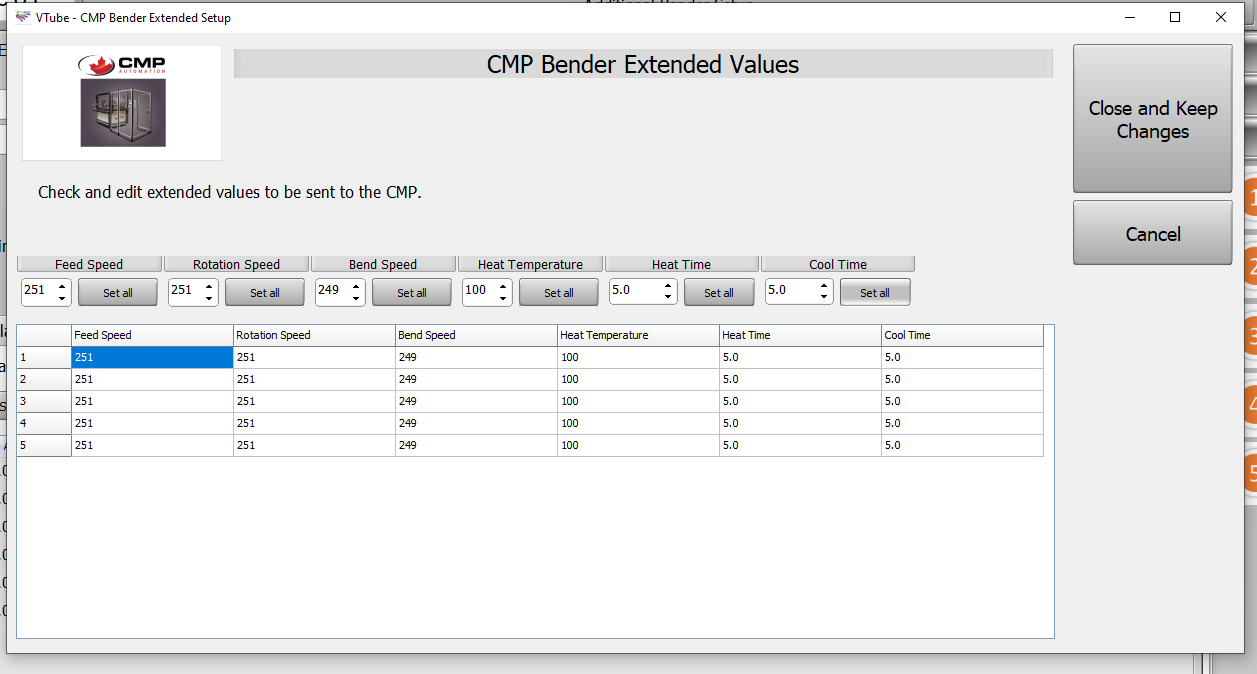1257x674 pixels.
Task: Close the CMP Bender Extended Setup window
Action: click(x=1221, y=17)
